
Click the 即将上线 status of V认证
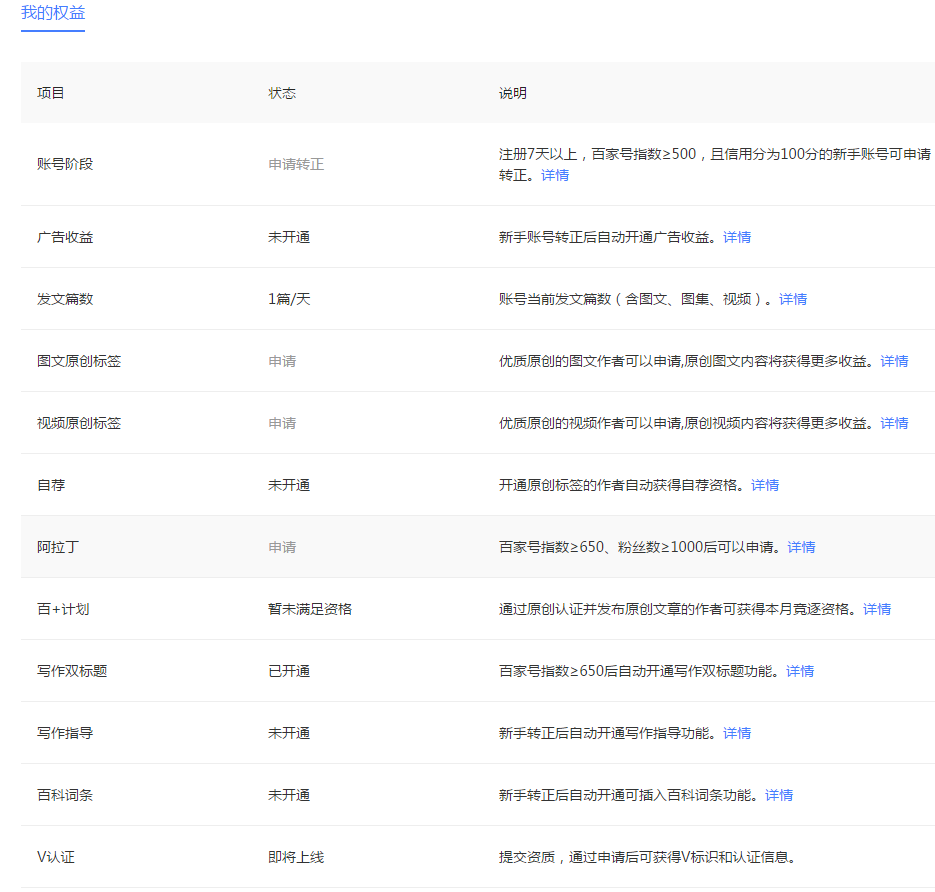tap(293, 857)
